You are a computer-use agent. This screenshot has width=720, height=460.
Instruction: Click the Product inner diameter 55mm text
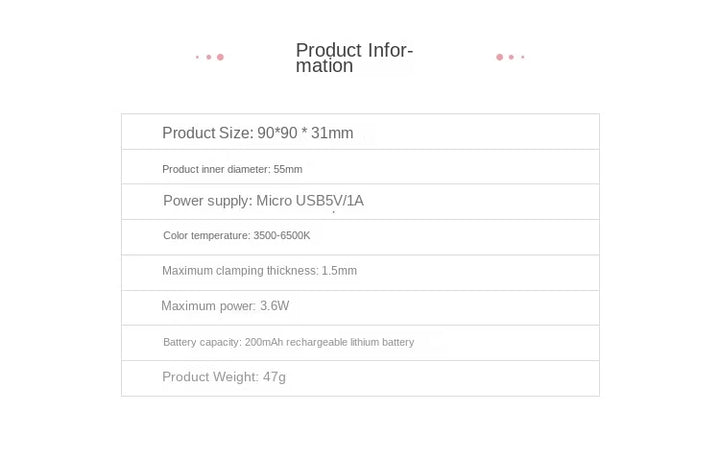[232, 169]
